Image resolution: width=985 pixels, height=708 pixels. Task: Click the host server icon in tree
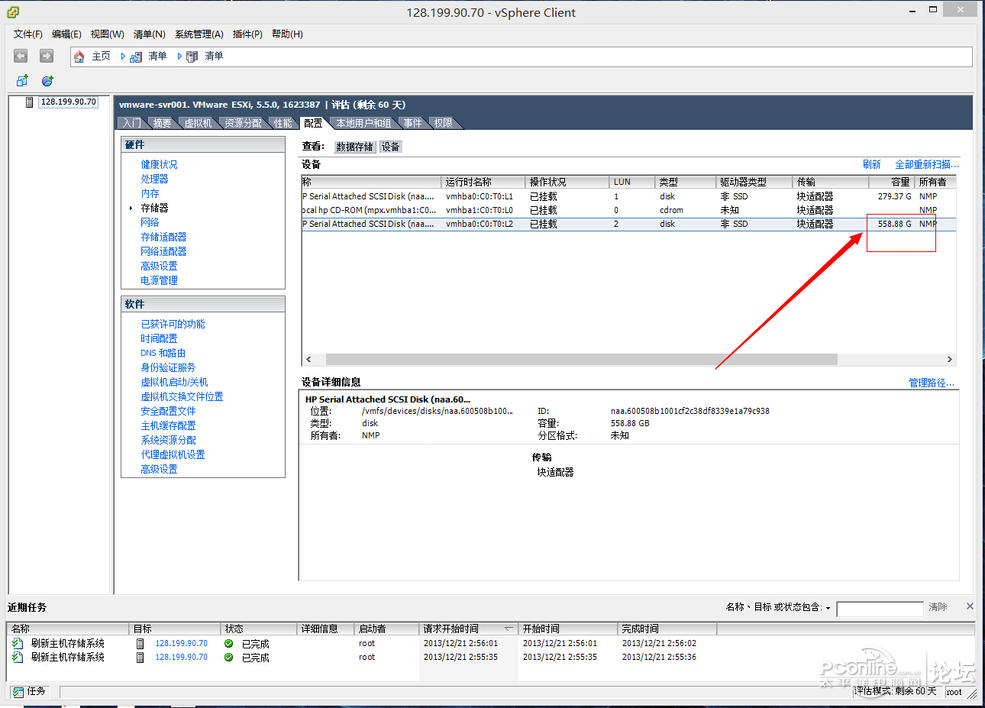(29, 102)
